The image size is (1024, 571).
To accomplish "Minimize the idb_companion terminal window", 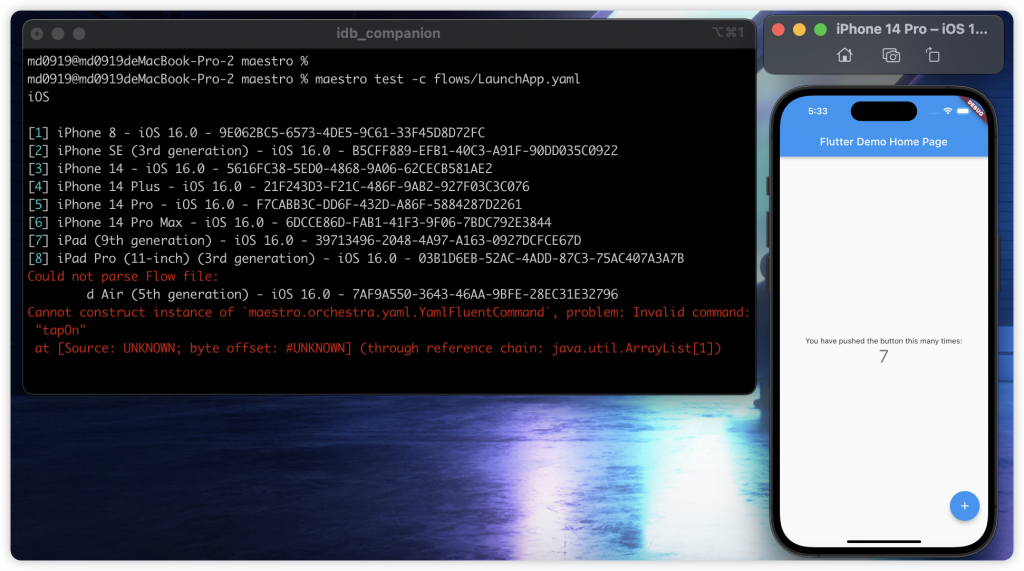I will coord(58,33).
